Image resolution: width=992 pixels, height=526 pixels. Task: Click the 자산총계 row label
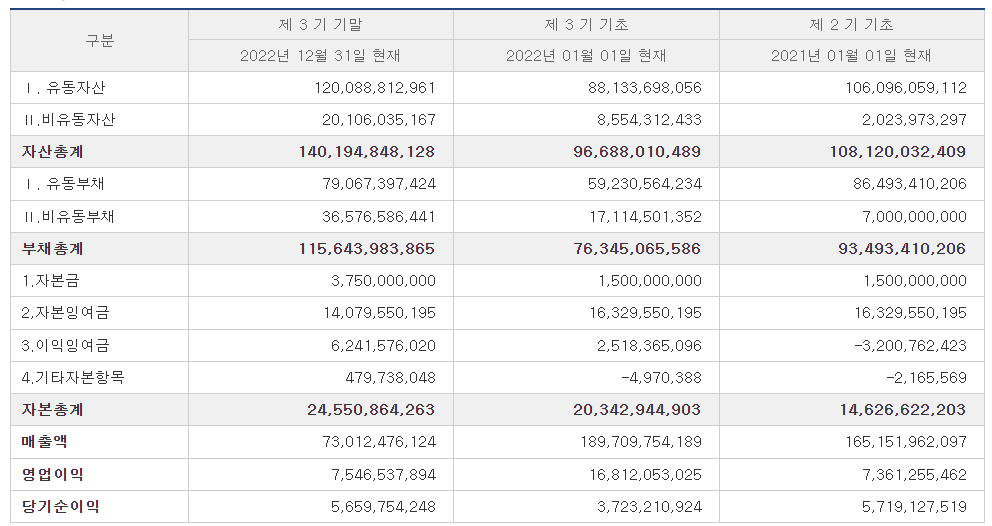53,152
